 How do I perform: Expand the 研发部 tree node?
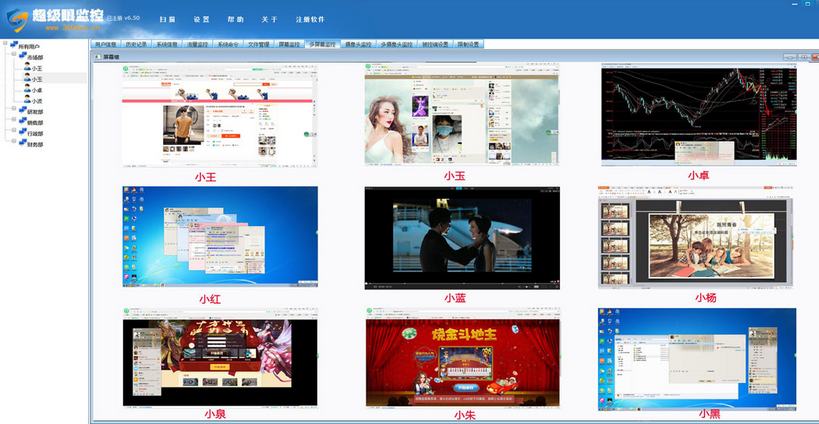click(14, 108)
